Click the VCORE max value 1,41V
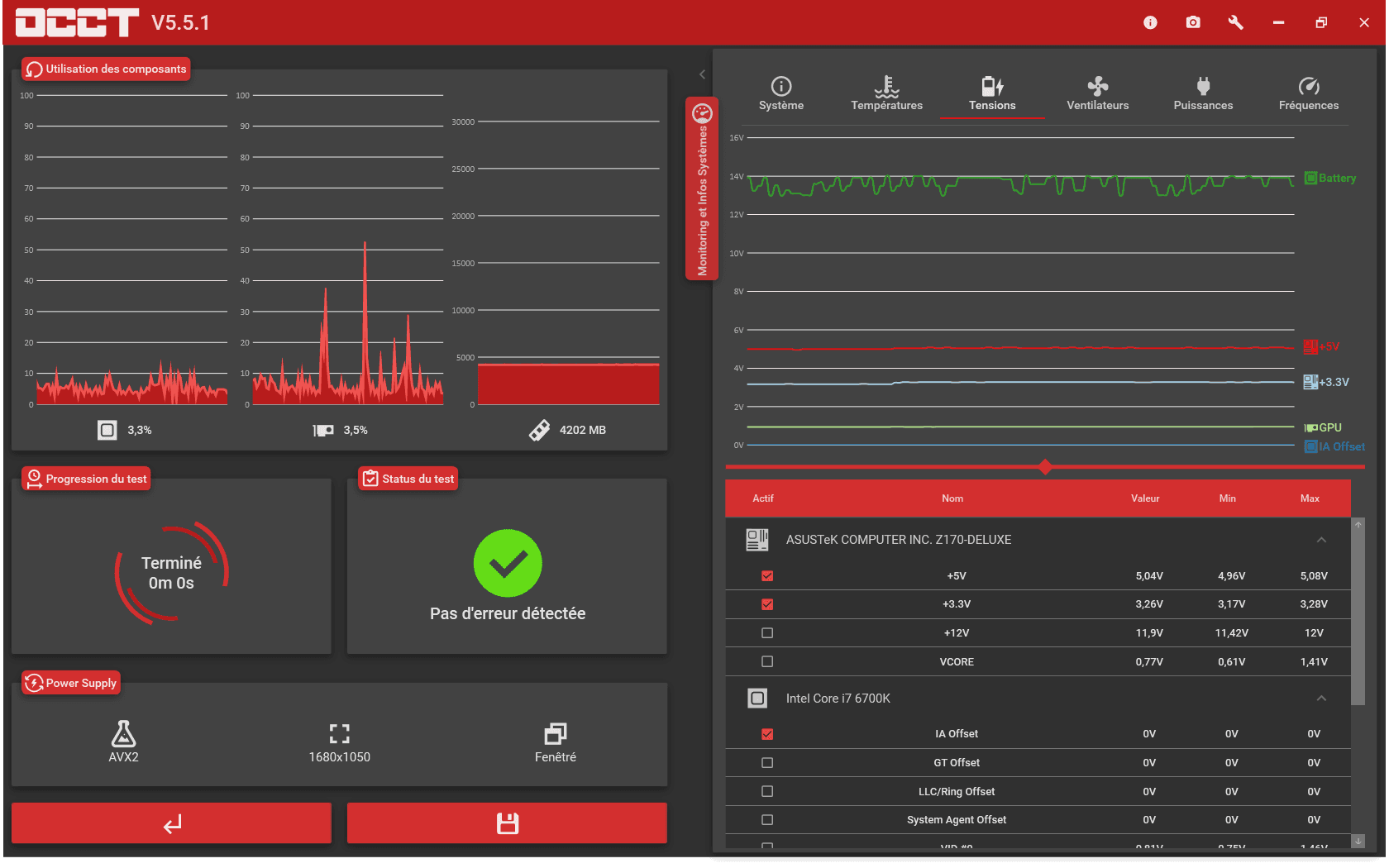1389x868 pixels. (x=1314, y=661)
